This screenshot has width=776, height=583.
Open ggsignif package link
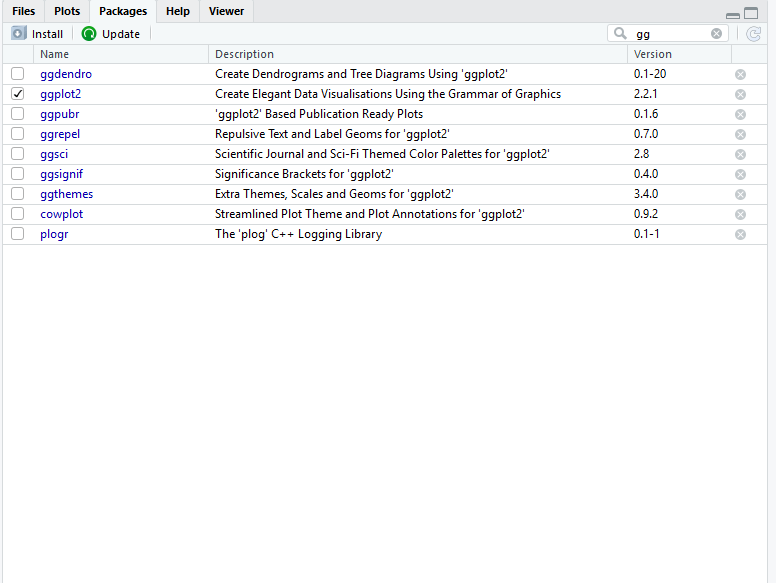(x=61, y=174)
